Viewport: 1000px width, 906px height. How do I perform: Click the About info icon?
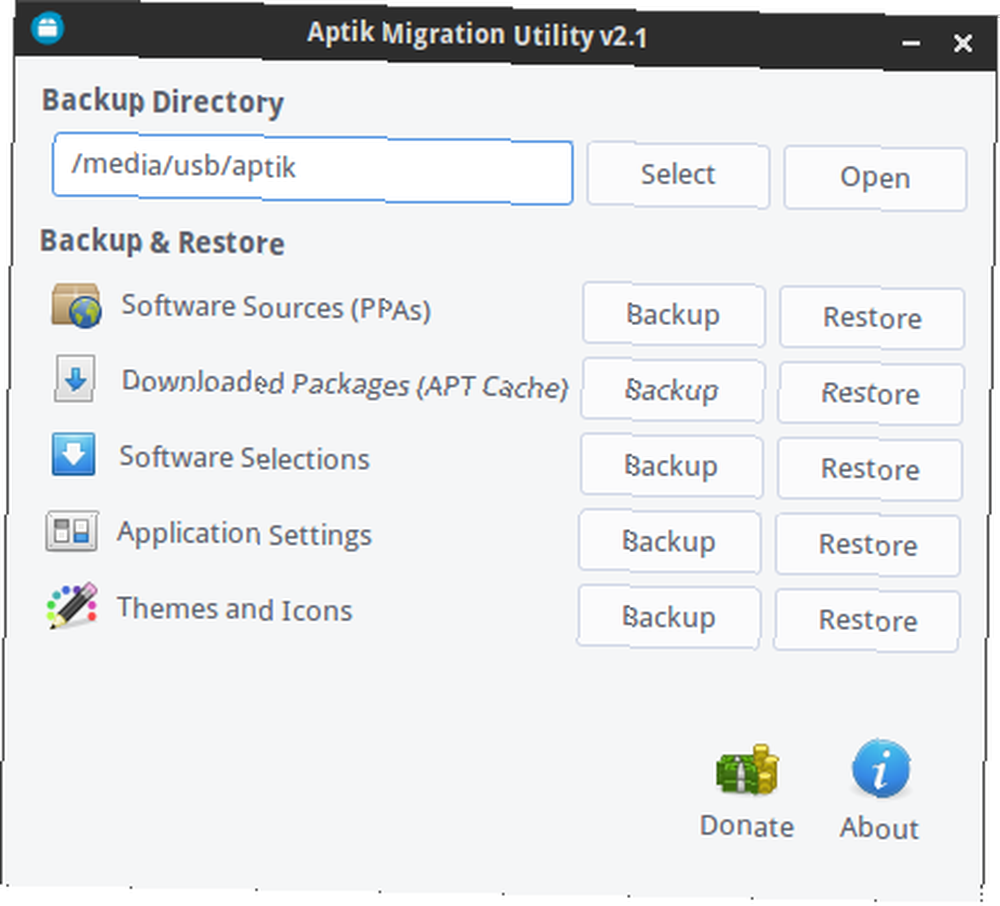[x=881, y=769]
